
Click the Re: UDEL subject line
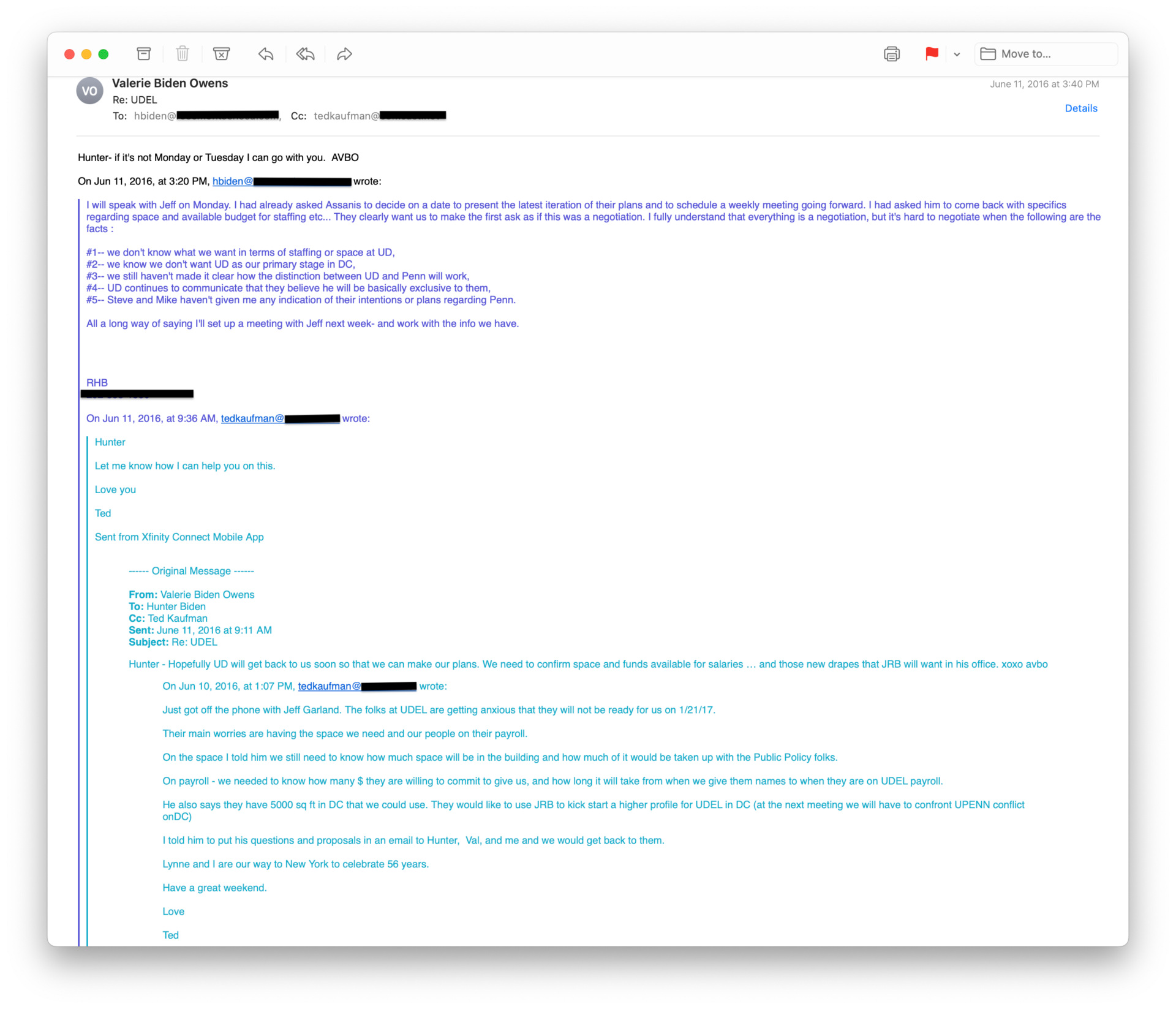(x=135, y=100)
